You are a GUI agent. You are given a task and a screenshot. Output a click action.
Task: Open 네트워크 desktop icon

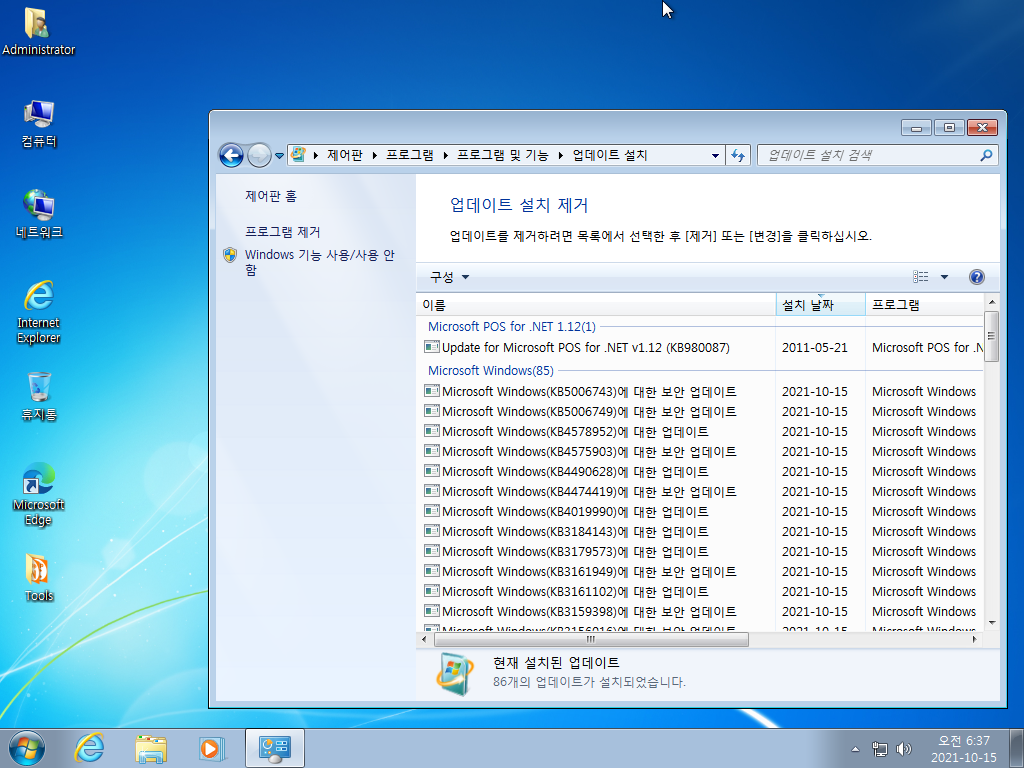coord(39,214)
